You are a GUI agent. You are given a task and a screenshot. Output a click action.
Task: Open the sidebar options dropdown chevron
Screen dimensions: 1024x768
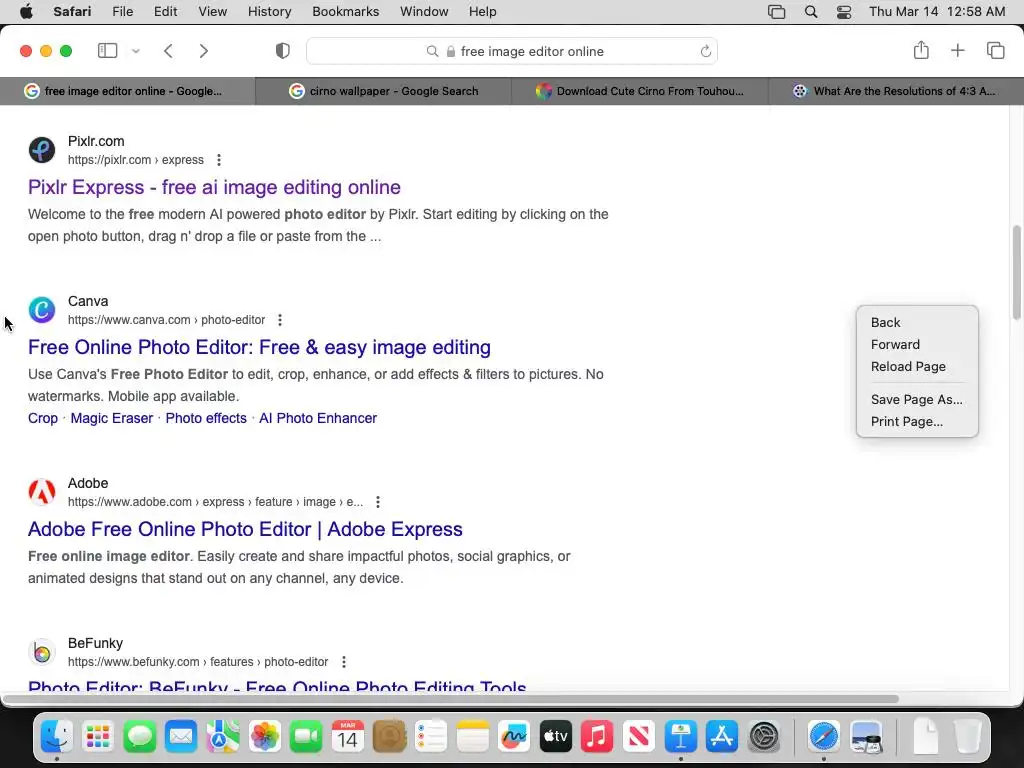coord(136,51)
